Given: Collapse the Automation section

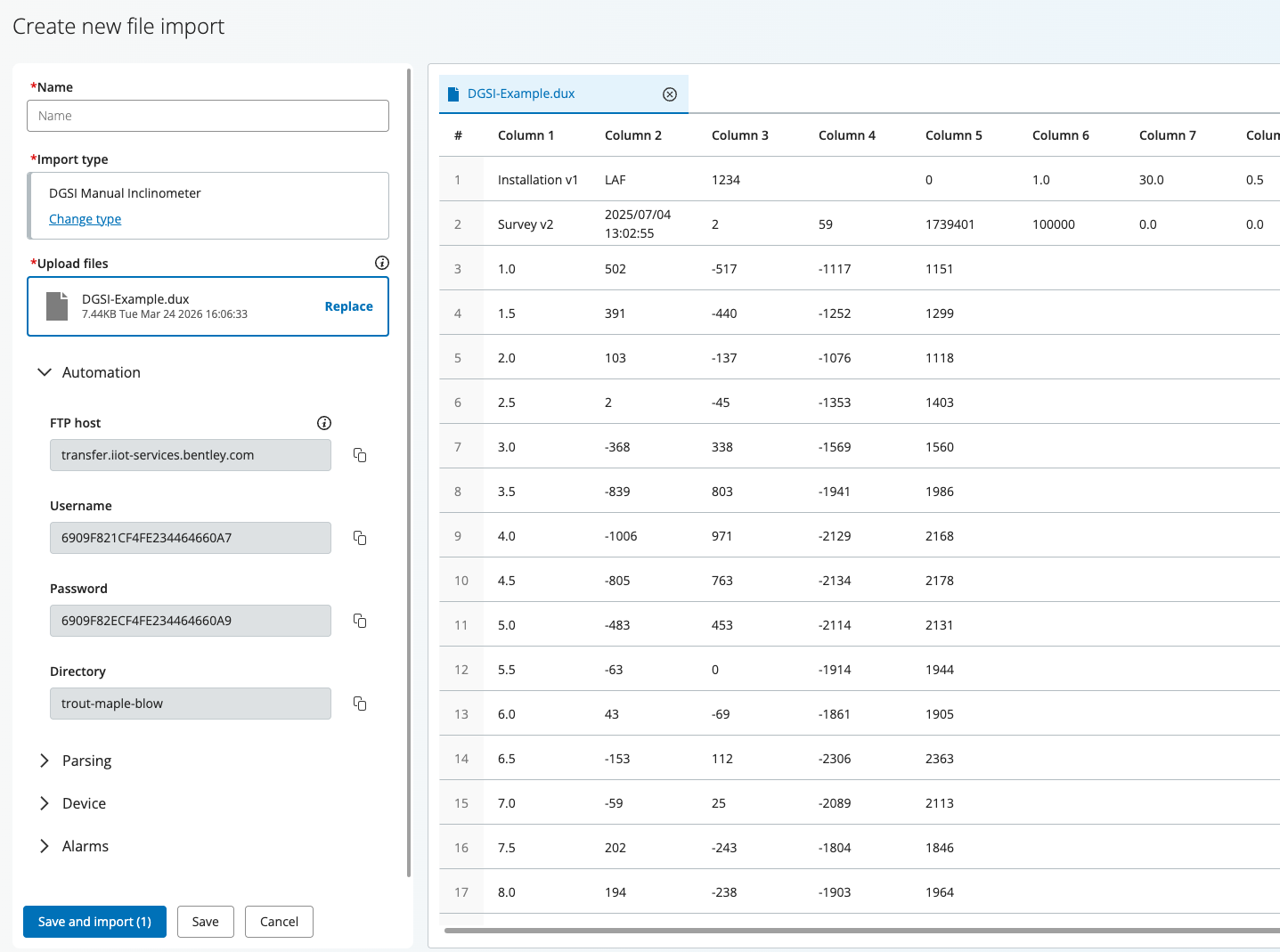Looking at the screenshot, I should tap(45, 372).
